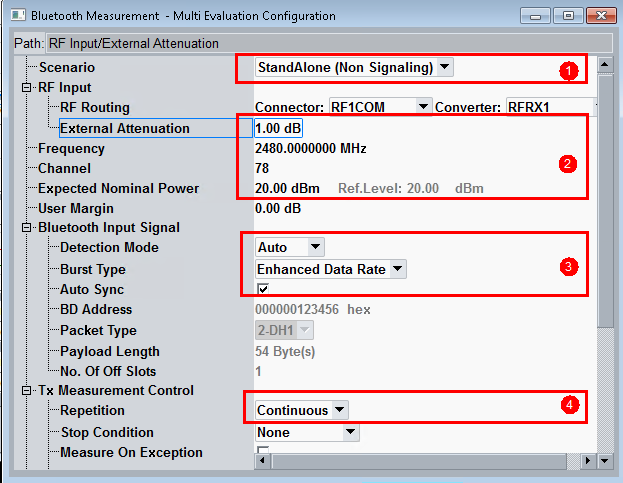623x483 pixels.
Task: Minimize the Multi Evaluation Configuration window
Action: click(535, 16)
